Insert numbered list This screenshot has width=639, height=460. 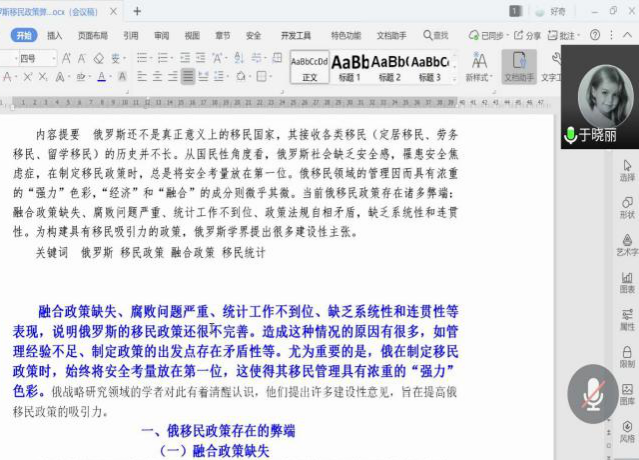162,58
